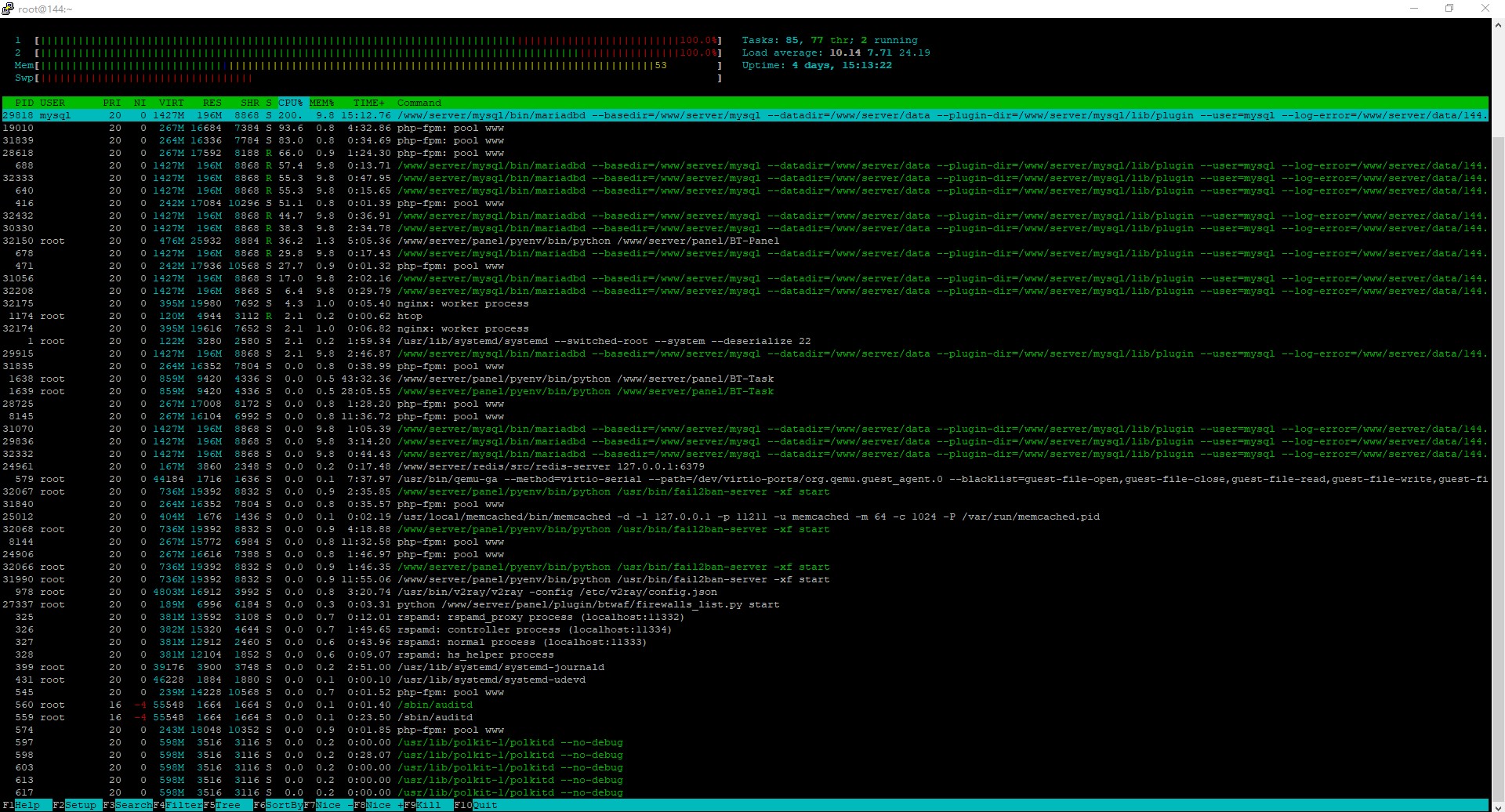Select php-fpm process row PID 28618
Screen dimensions: 1505x812
click(745, 153)
